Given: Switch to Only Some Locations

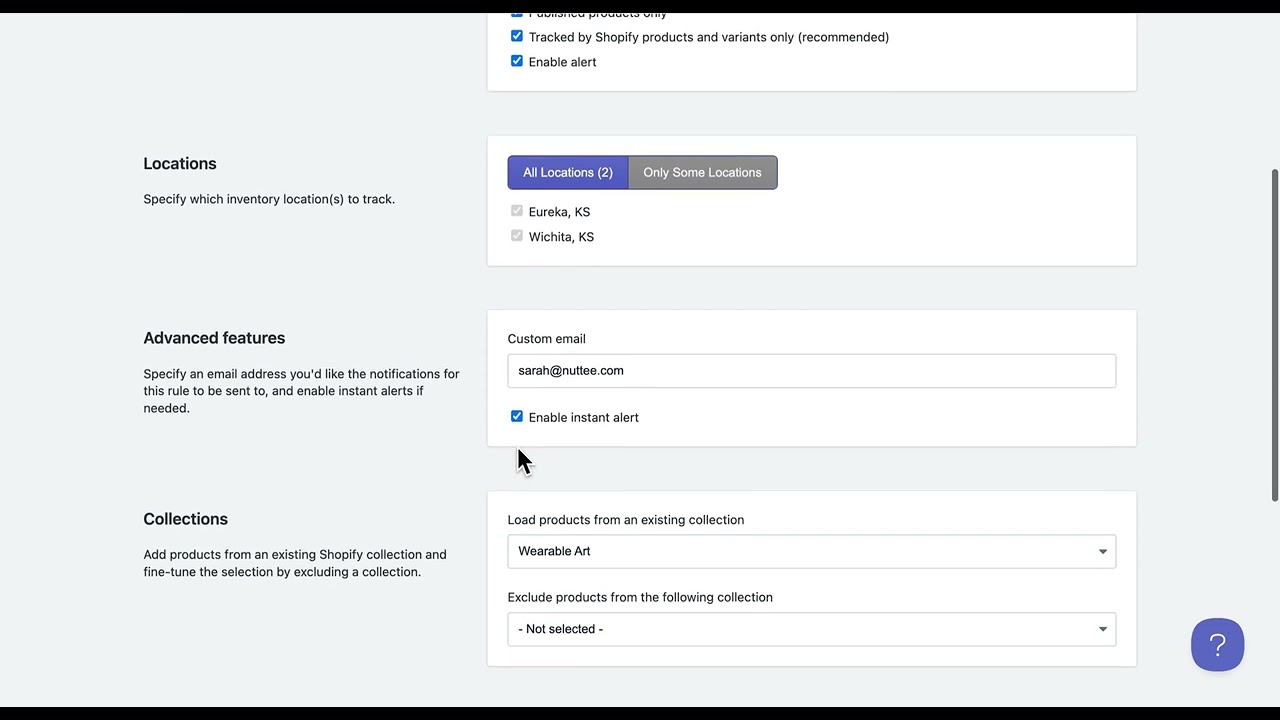Looking at the screenshot, I should pos(702,173).
